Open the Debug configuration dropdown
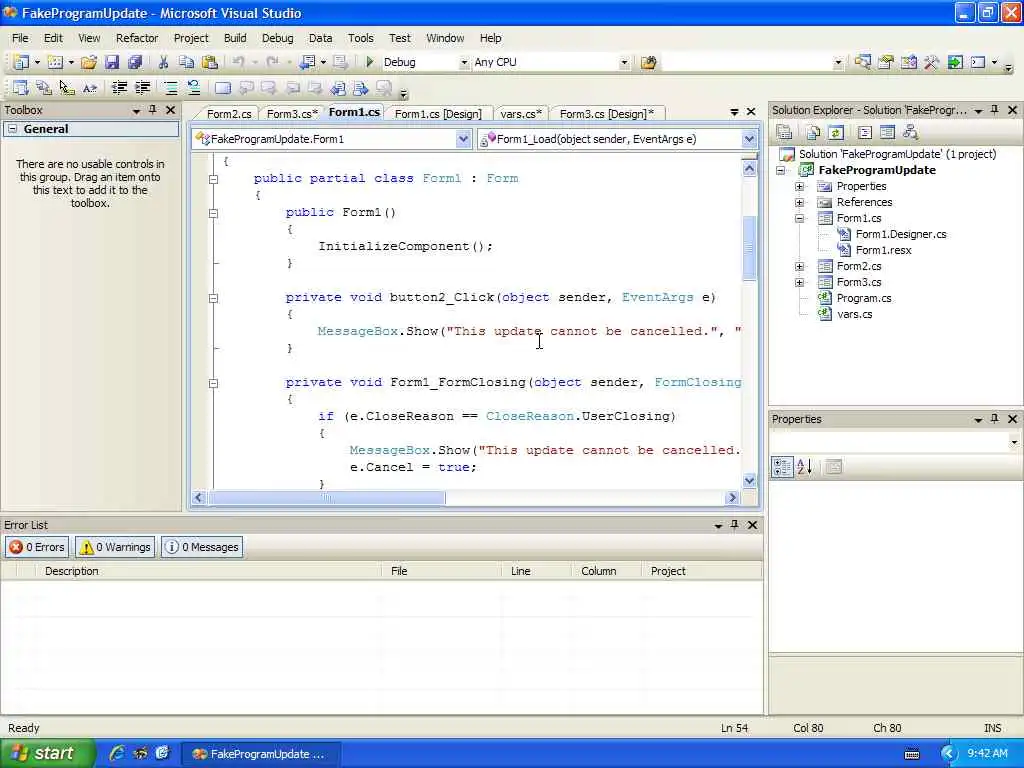This screenshot has width=1024, height=768. point(464,62)
